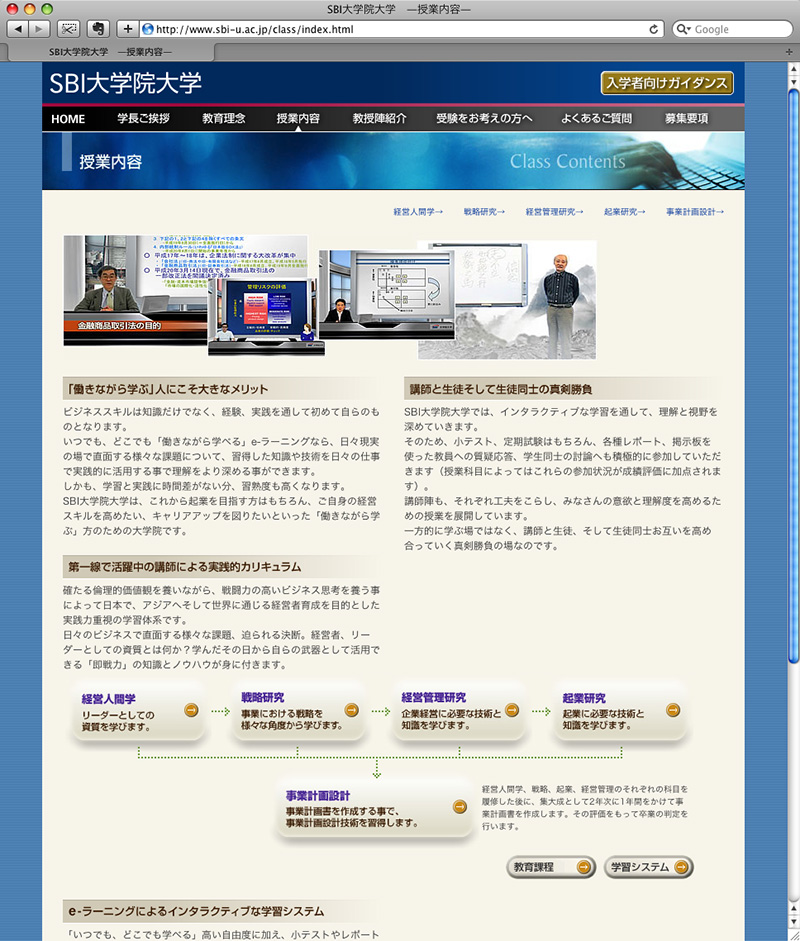Click the 授業内容 page banner title
Screen dimensions: 800x941
pos(110,162)
